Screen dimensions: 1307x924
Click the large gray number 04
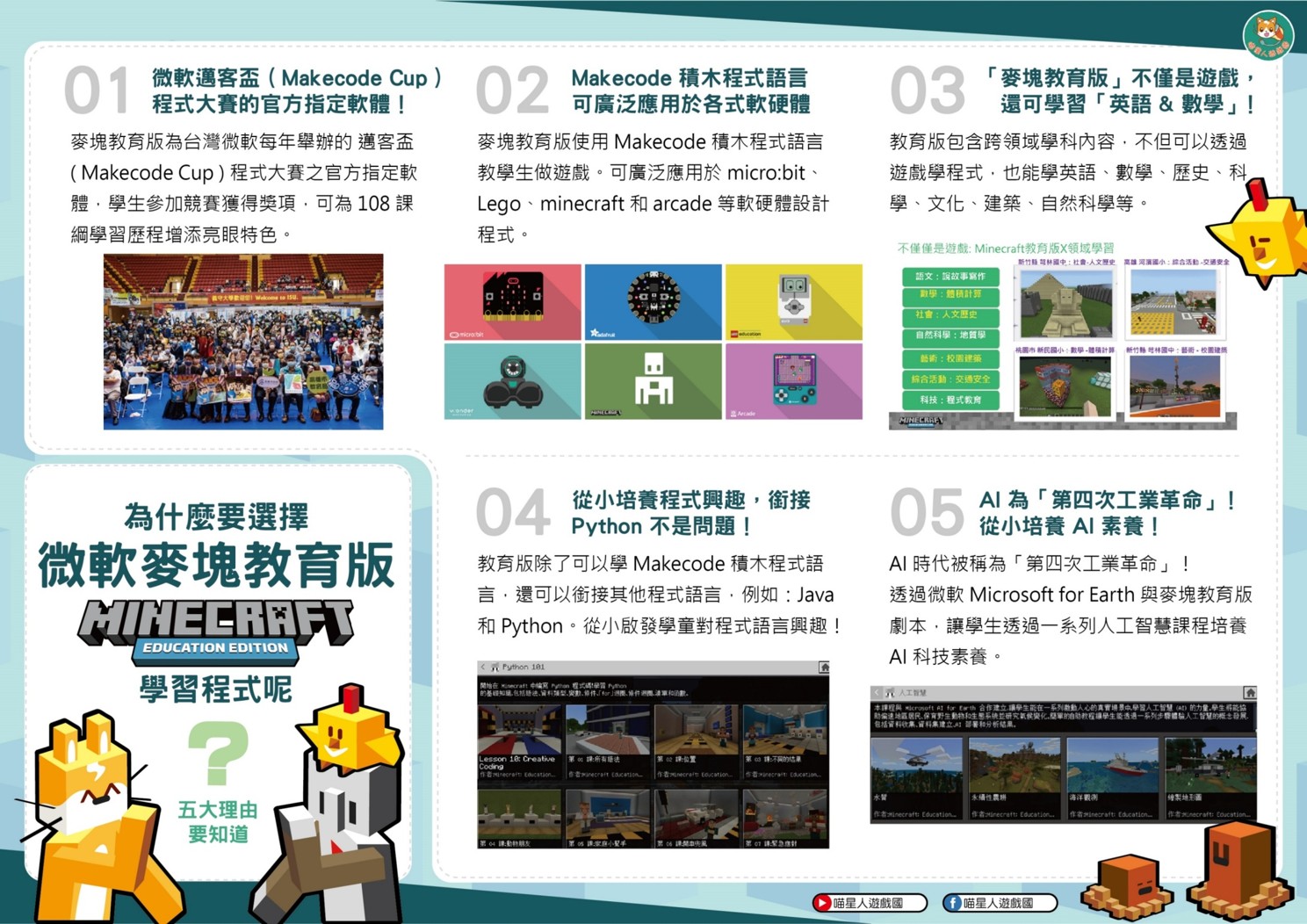(513, 512)
